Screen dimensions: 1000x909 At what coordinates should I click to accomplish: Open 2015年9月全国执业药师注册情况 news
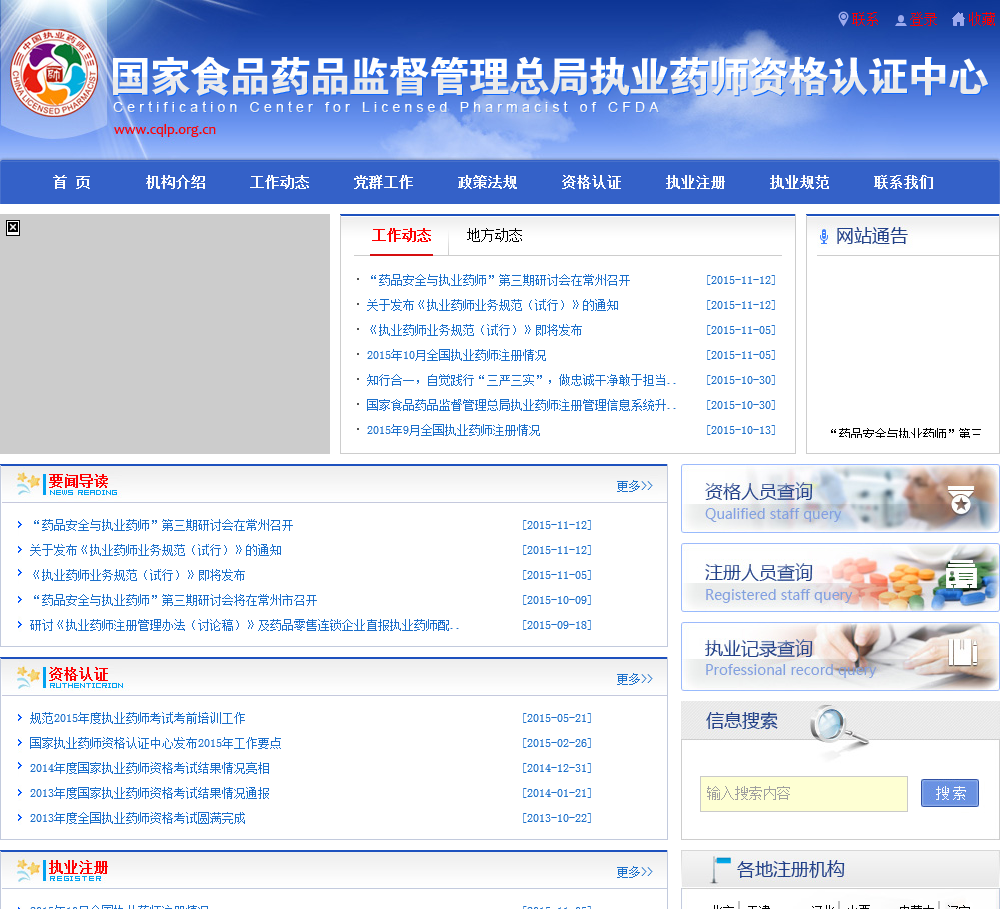tap(453, 431)
